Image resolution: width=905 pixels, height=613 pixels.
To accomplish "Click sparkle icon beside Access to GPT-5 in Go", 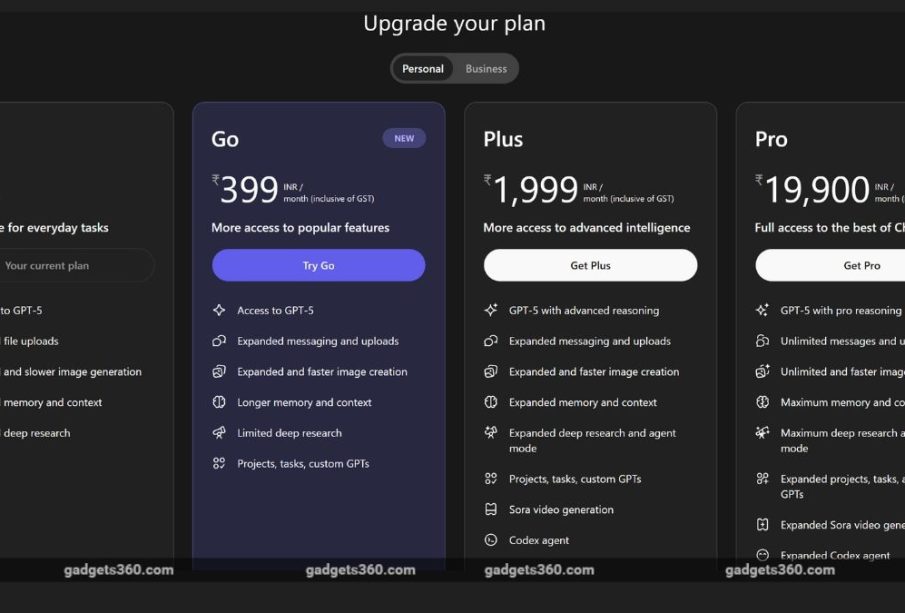I will click(219, 310).
